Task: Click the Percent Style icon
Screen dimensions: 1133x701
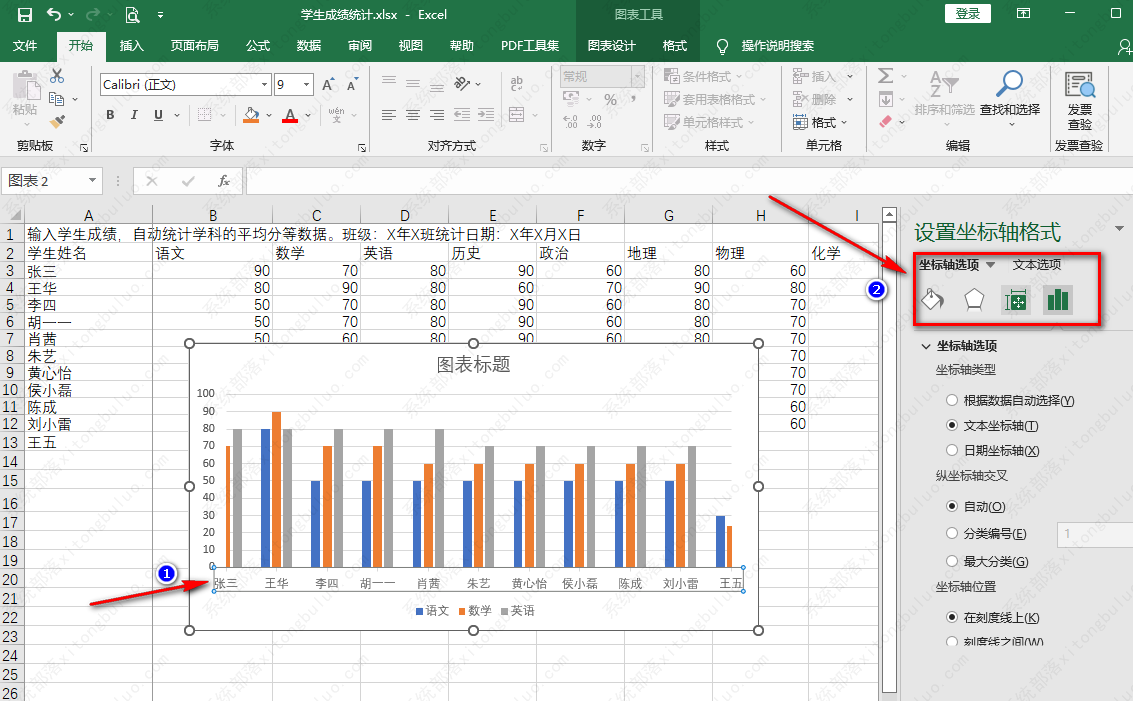Action: (x=611, y=100)
